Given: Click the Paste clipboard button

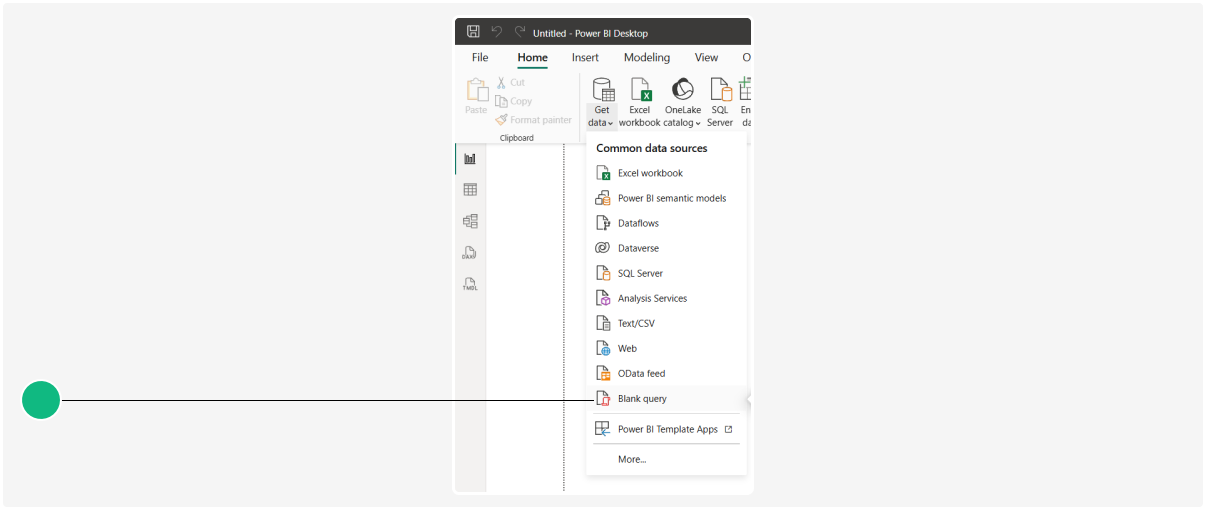Looking at the screenshot, I should (476, 98).
